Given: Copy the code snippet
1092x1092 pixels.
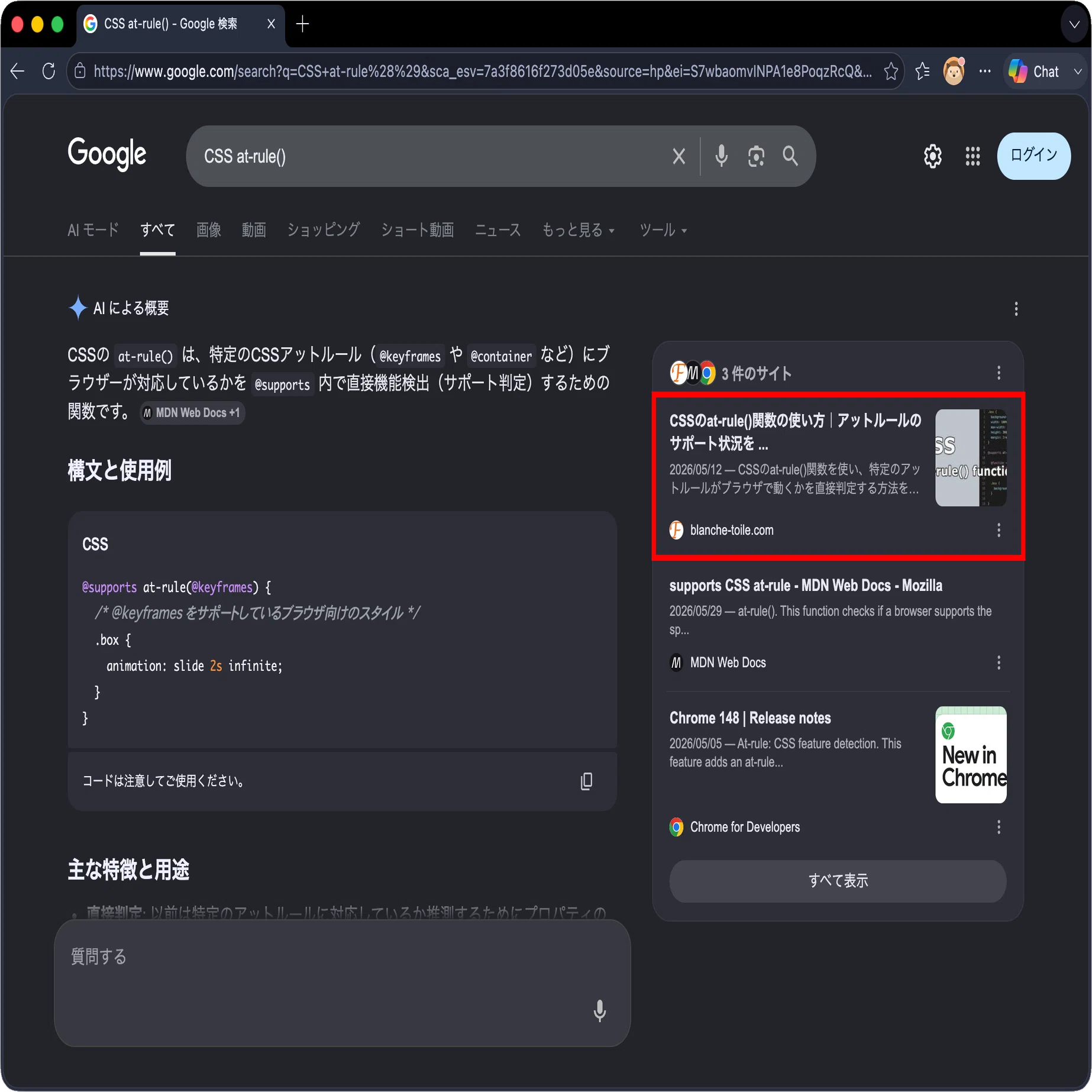Looking at the screenshot, I should click(x=586, y=781).
